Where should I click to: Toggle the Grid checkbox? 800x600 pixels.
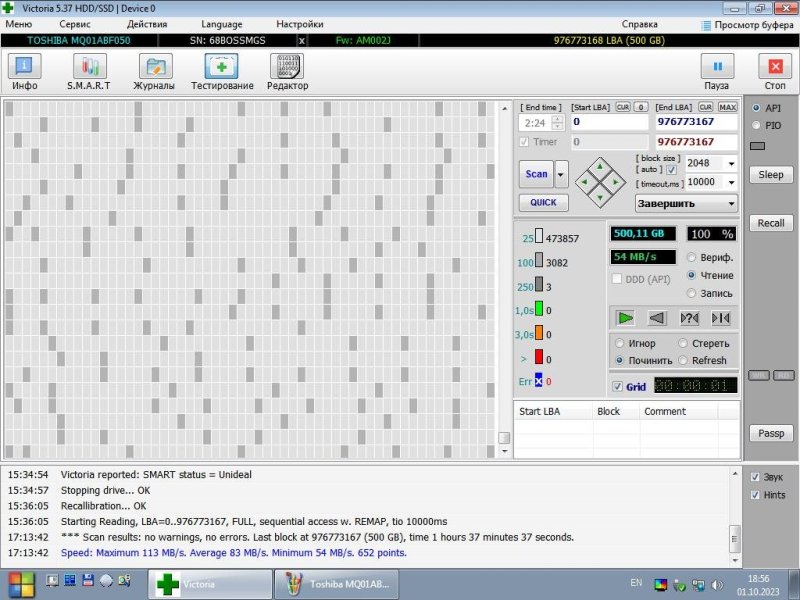pyautogui.click(x=617, y=386)
